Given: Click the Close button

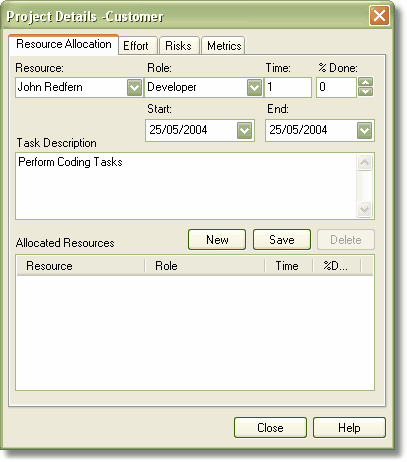Looking at the screenshot, I should (x=270, y=428).
